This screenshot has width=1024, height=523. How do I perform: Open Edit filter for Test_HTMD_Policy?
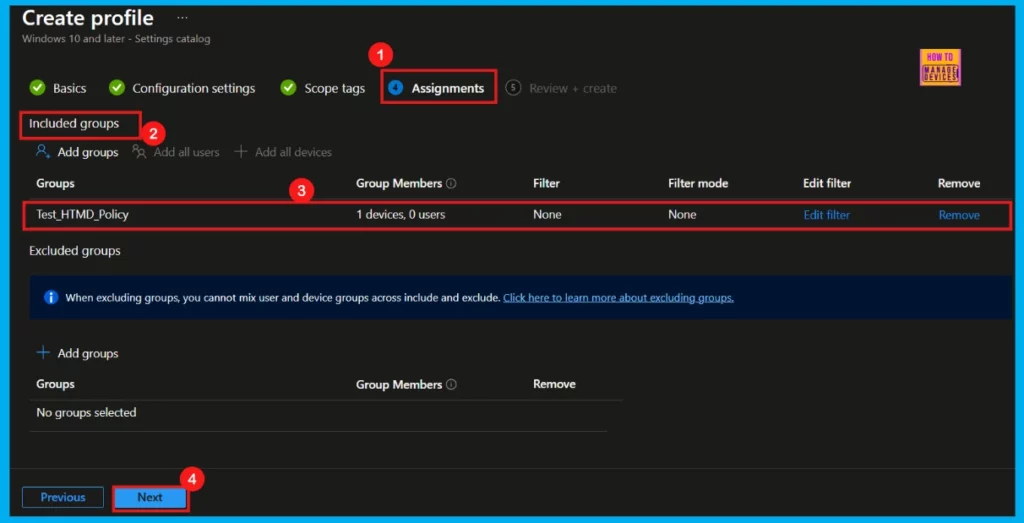click(827, 215)
